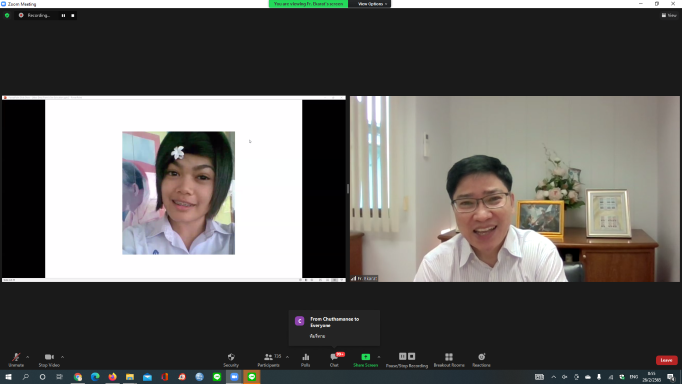Image resolution: width=682 pixels, height=384 pixels.
Task: Stop the video camera
Action: [x=49, y=360]
